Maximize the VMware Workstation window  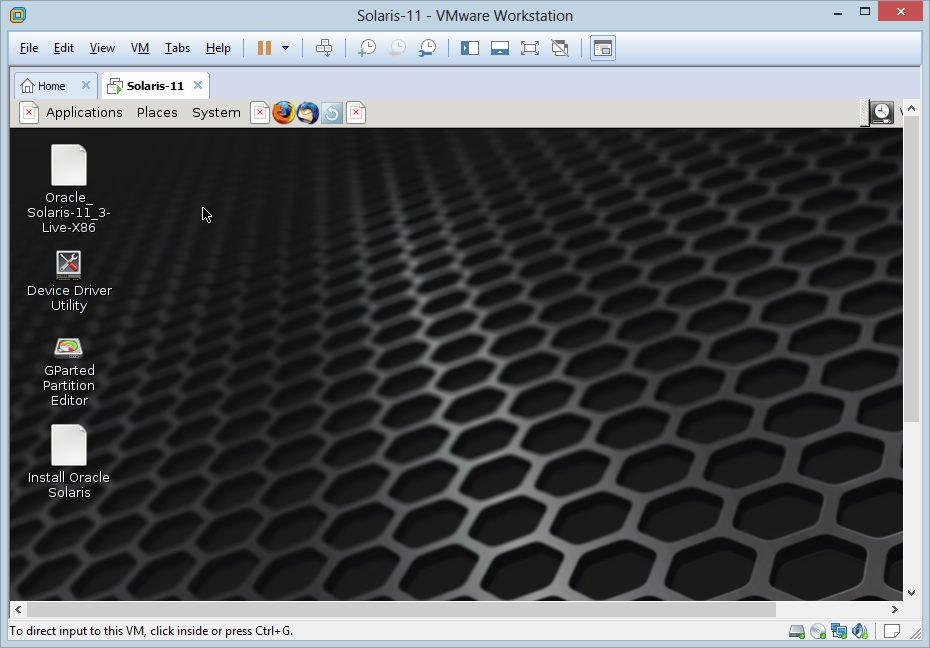(865, 12)
